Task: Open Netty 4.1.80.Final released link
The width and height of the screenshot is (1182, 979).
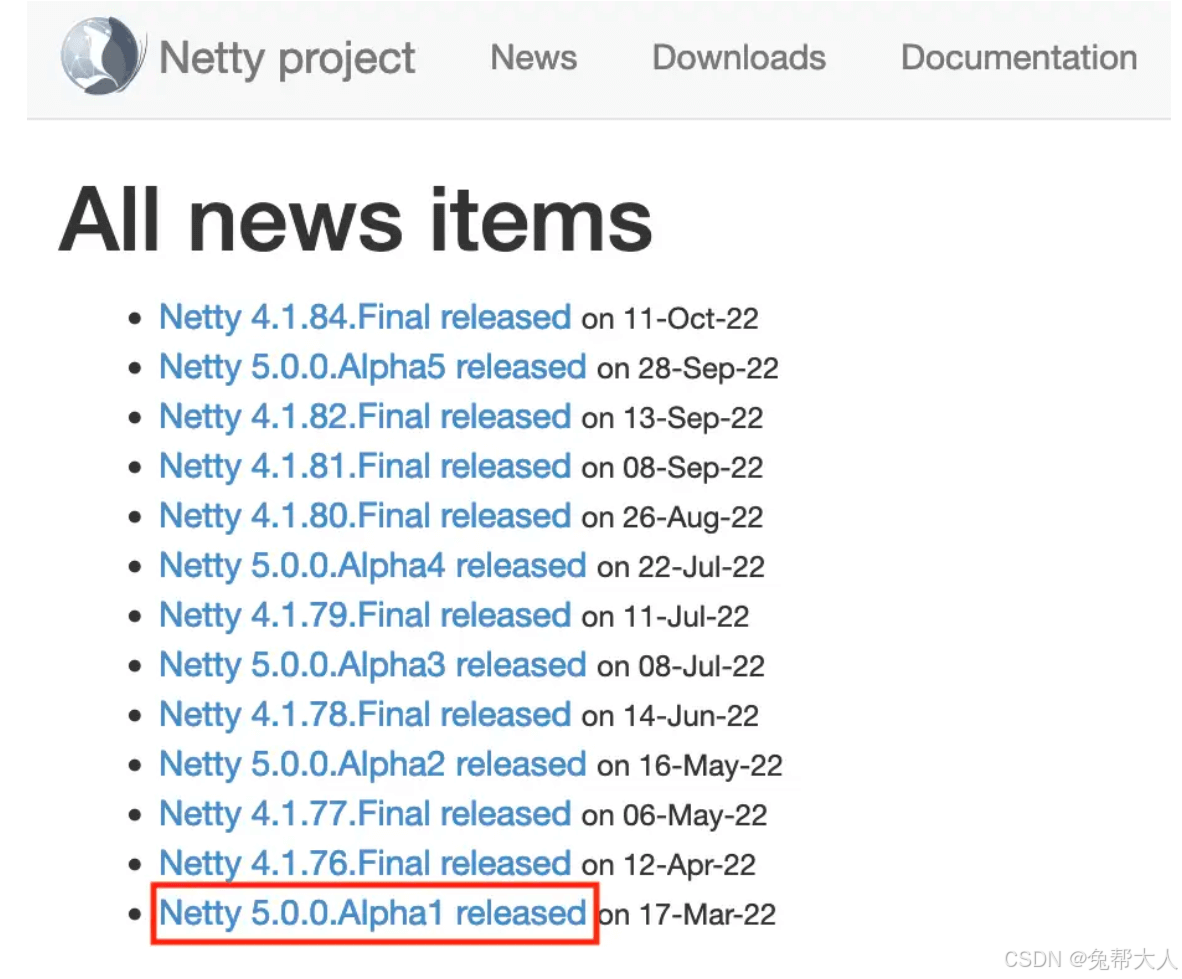Action: (365, 516)
